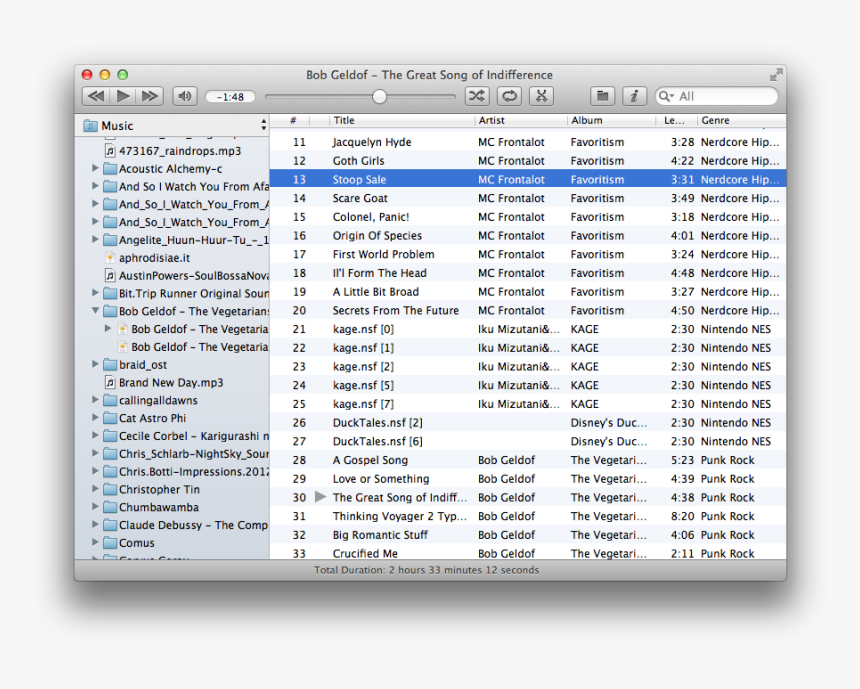This screenshot has width=860, height=689.
Task: Open the Music source dropdown
Action: tap(262, 125)
